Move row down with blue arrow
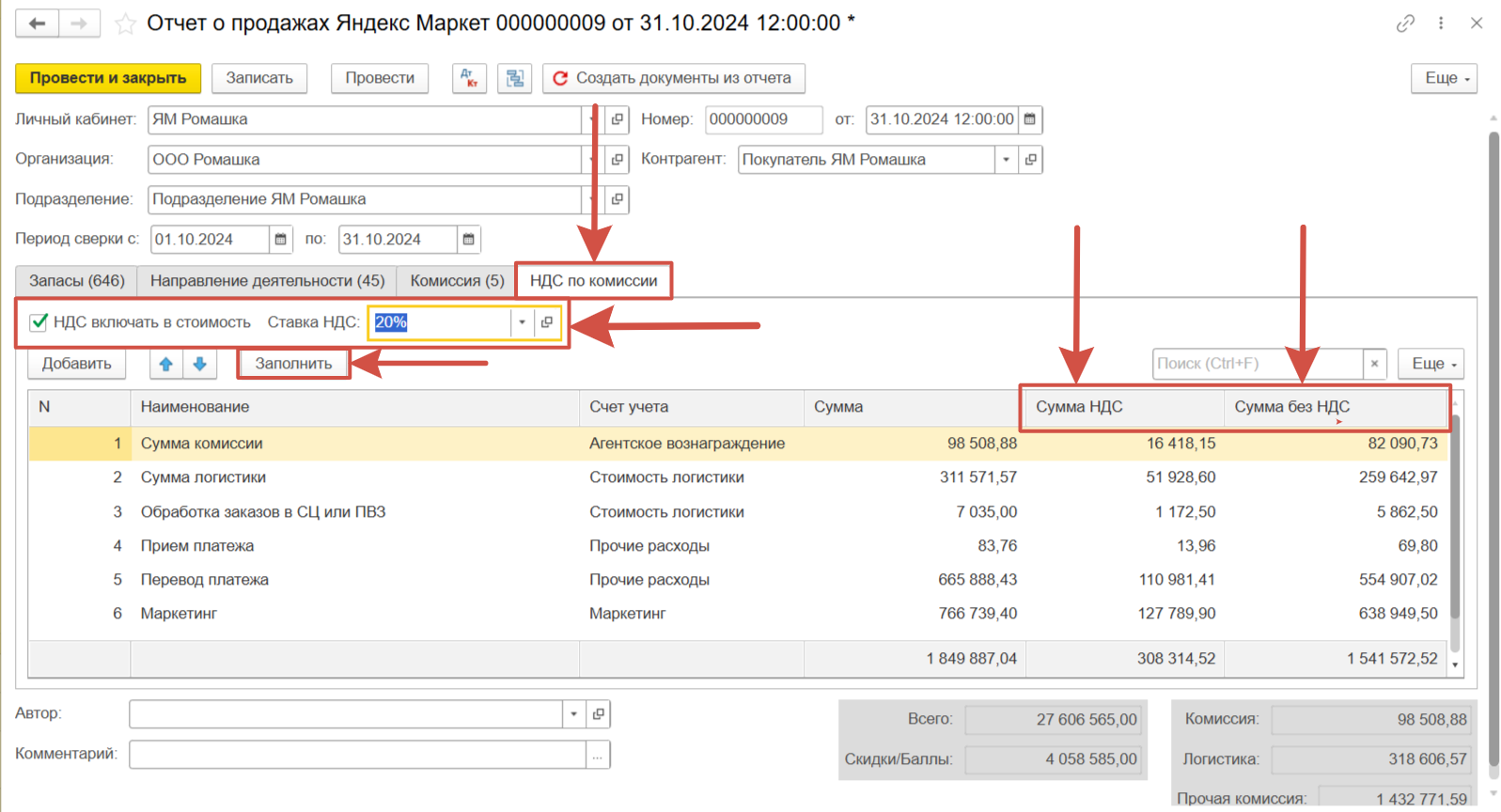 point(200,364)
